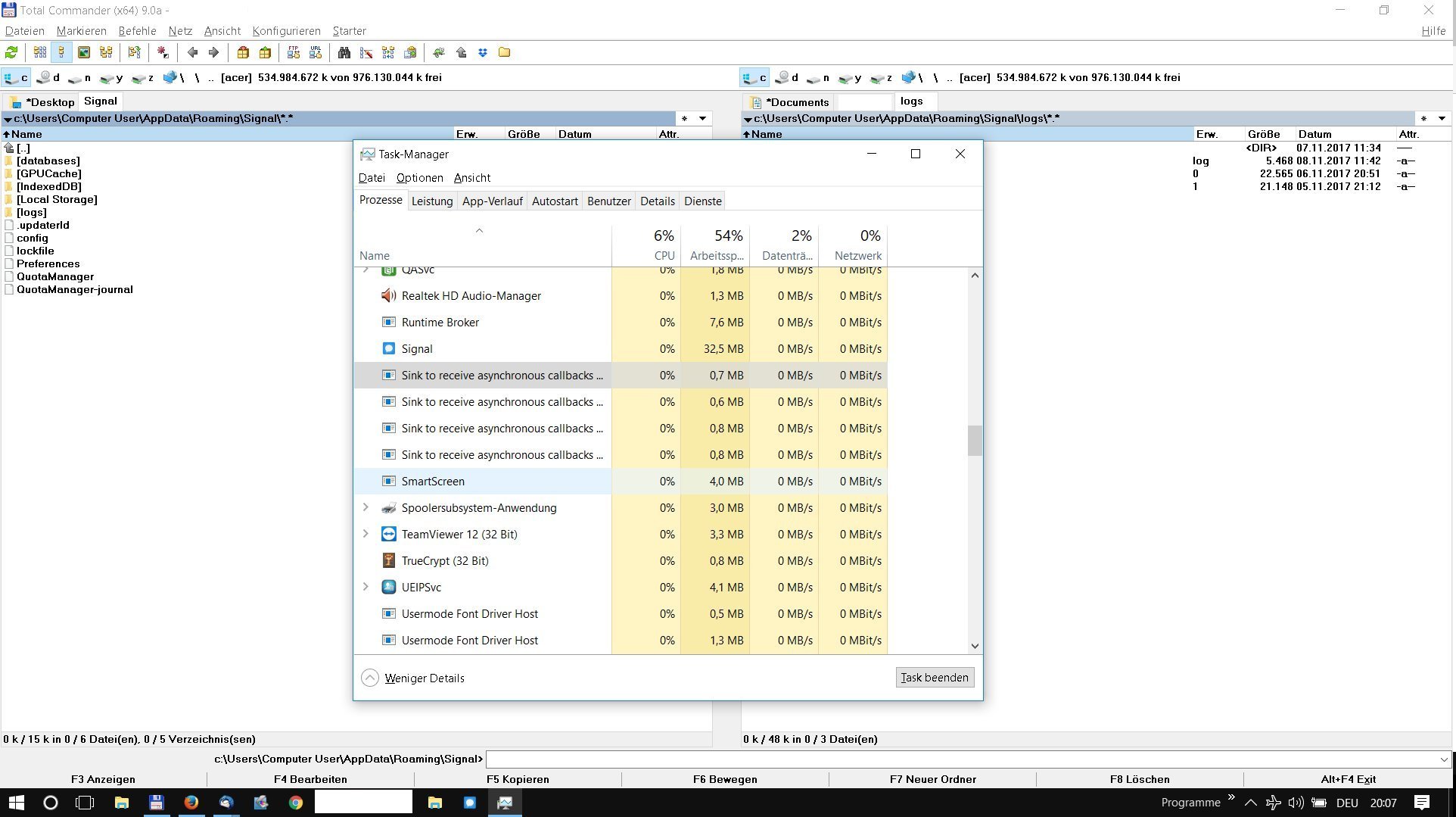Expand TeamViewer 12 (32 Bit) process group
The height and width of the screenshot is (817, 1456).
click(x=366, y=534)
